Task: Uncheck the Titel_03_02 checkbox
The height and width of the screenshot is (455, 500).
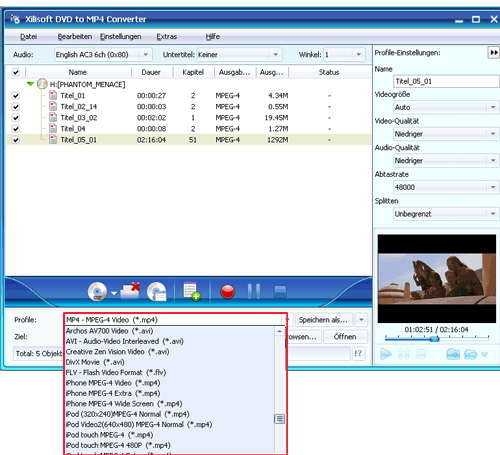Action: pyautogui.click(x=16, y=118)
